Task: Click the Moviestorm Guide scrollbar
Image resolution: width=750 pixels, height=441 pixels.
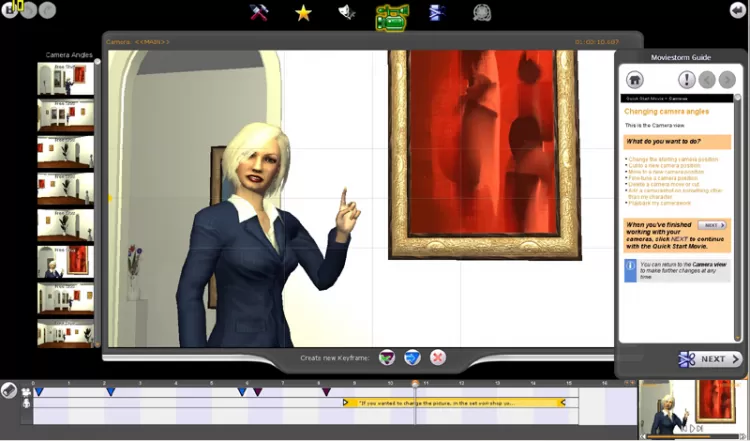Action: point(738,218)
